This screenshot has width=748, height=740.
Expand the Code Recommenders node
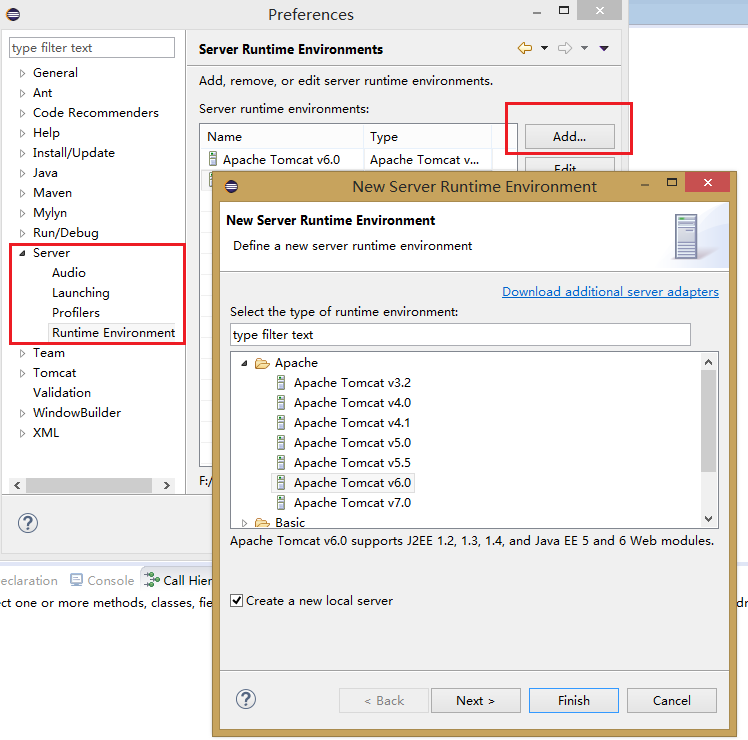pos(22,113)
